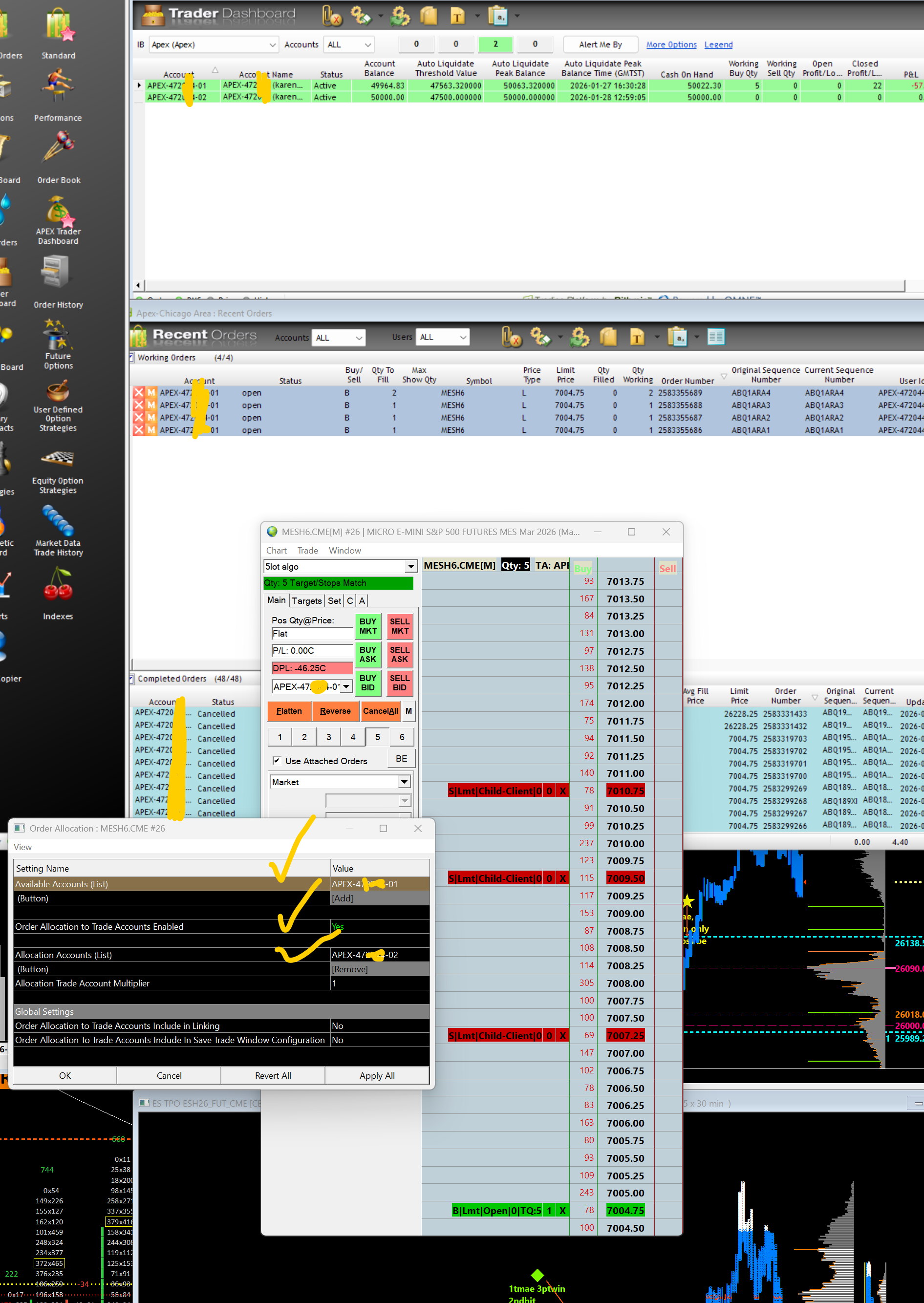Toggle Order Allocation to Trade Accounts Enabled value

click(x=380, y=926)
